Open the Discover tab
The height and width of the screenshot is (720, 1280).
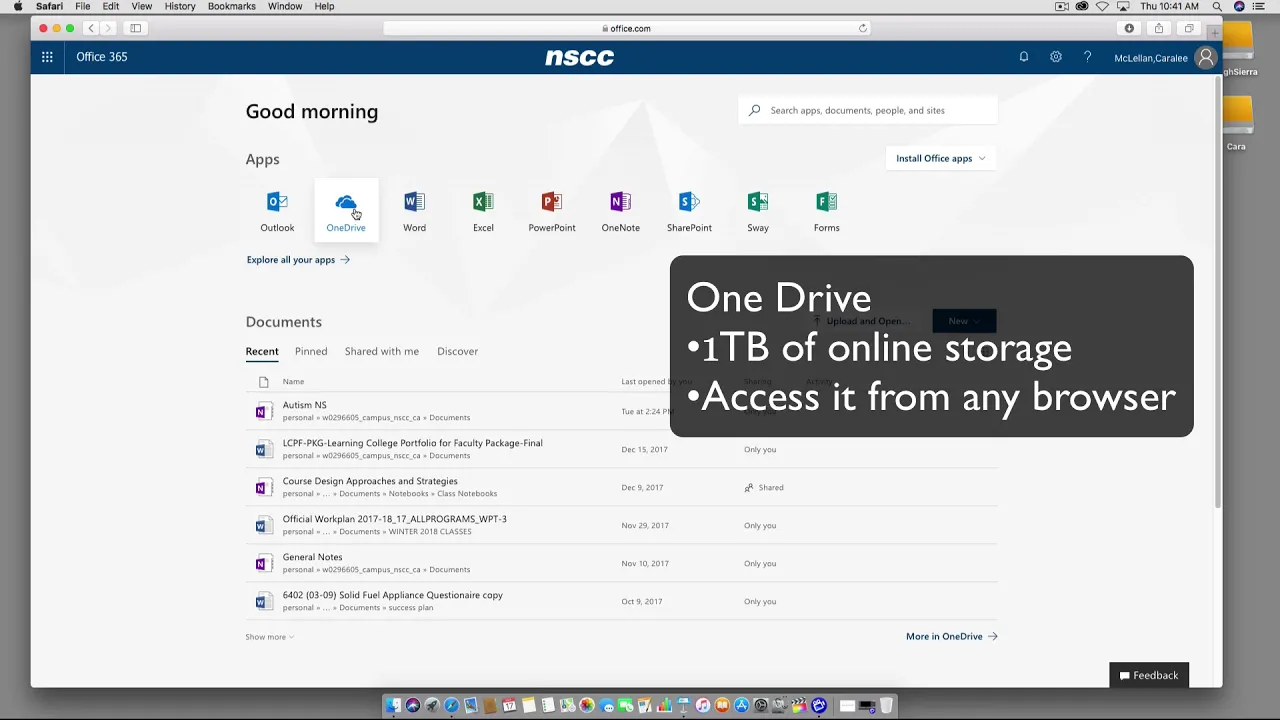point(457,351)
